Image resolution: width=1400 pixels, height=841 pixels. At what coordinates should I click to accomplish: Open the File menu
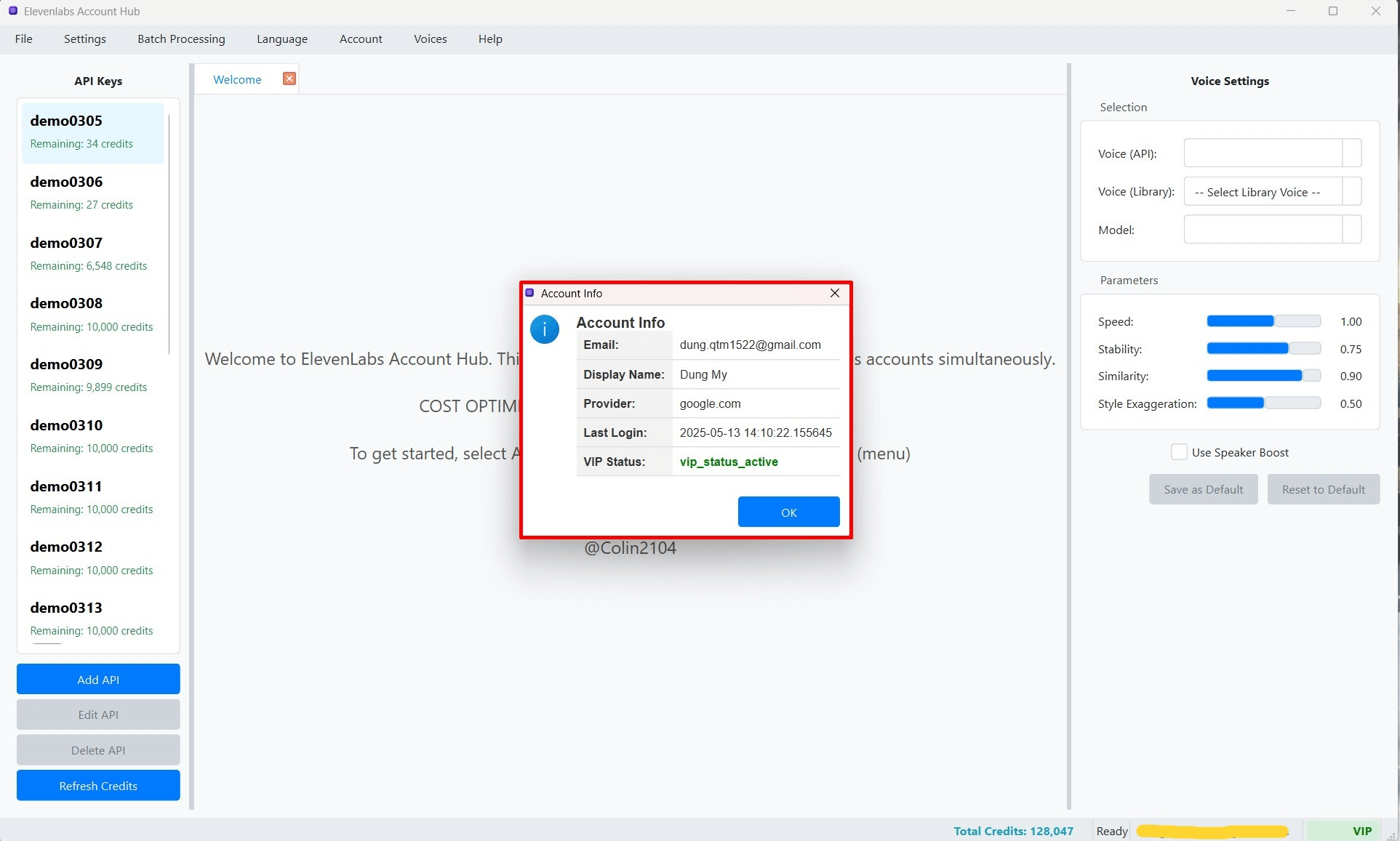(x=23, y=39)
